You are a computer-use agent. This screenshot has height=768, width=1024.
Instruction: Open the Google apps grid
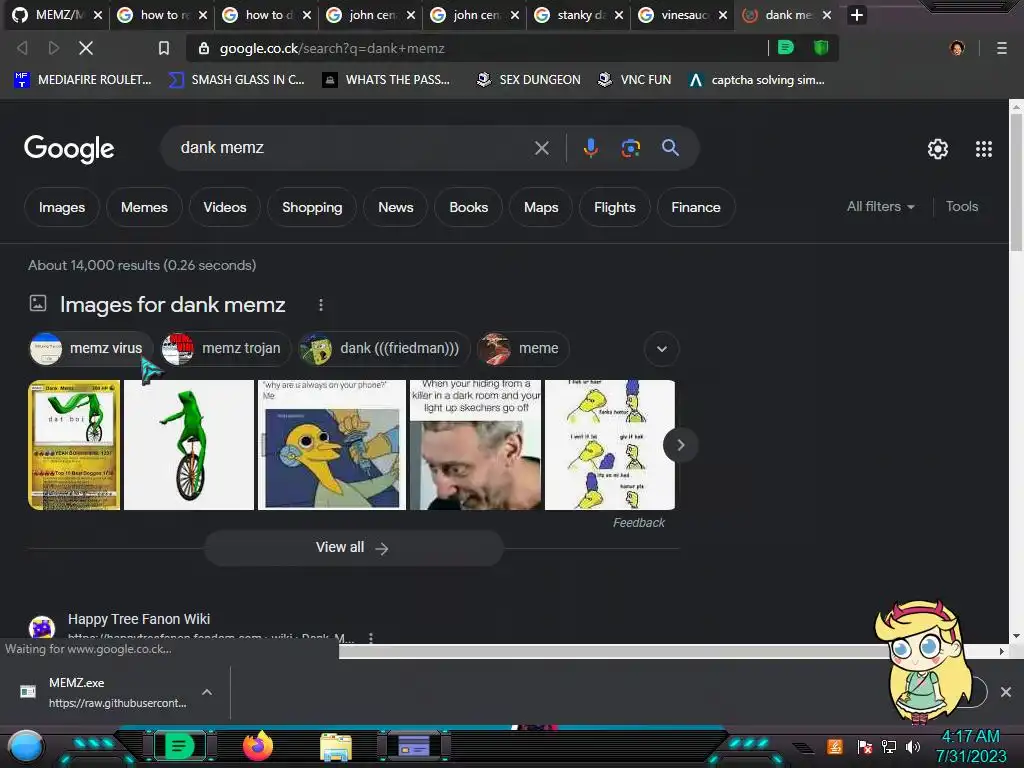coord(984,149)
